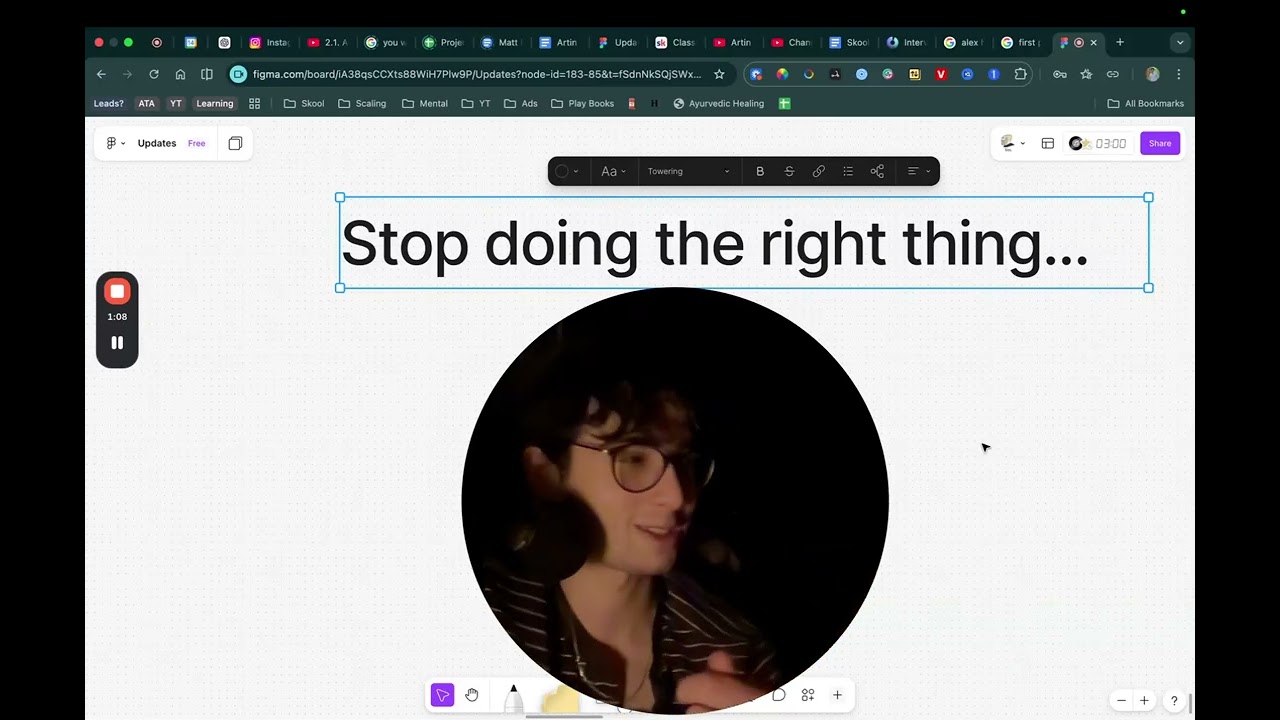Open the plus more-tools button
1280x720 pixels.
click(x=837, y=695)
